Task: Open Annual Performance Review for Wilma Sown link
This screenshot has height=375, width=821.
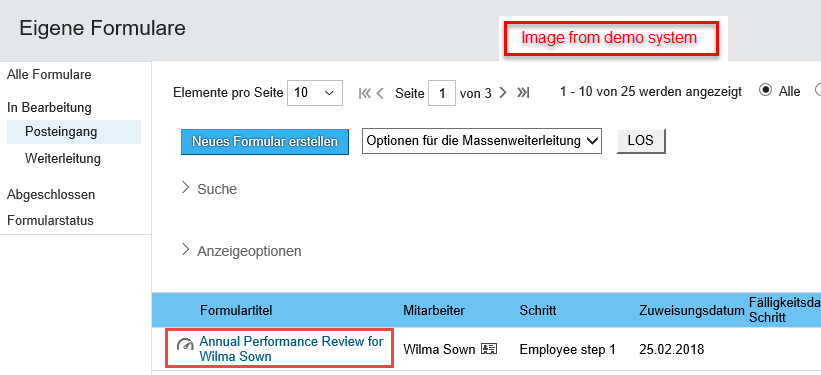Action: coord(291,349)
